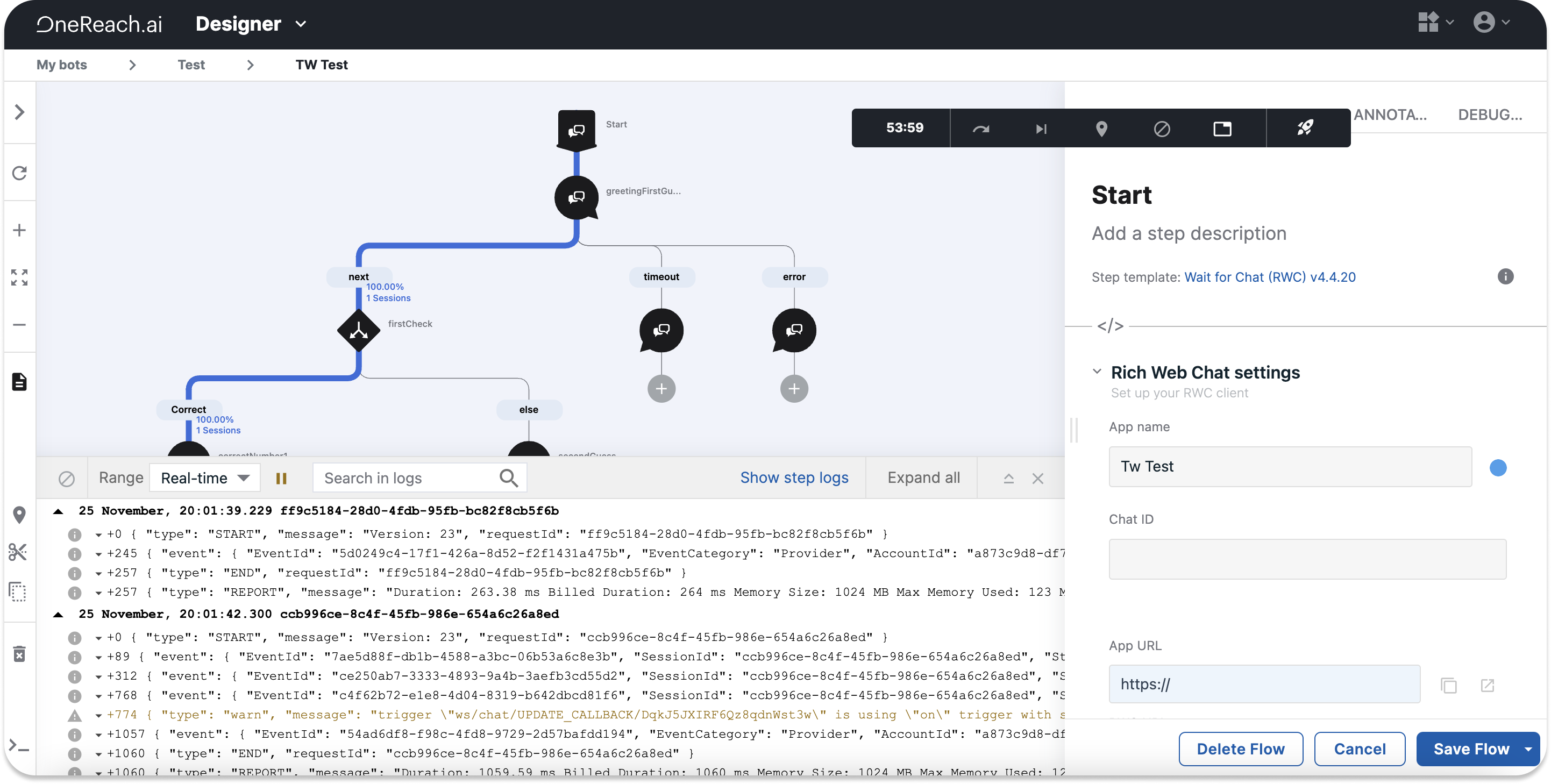Click the Show step logs link
The height and width of the screenshot is (784, 1551).
click(794, 478)
